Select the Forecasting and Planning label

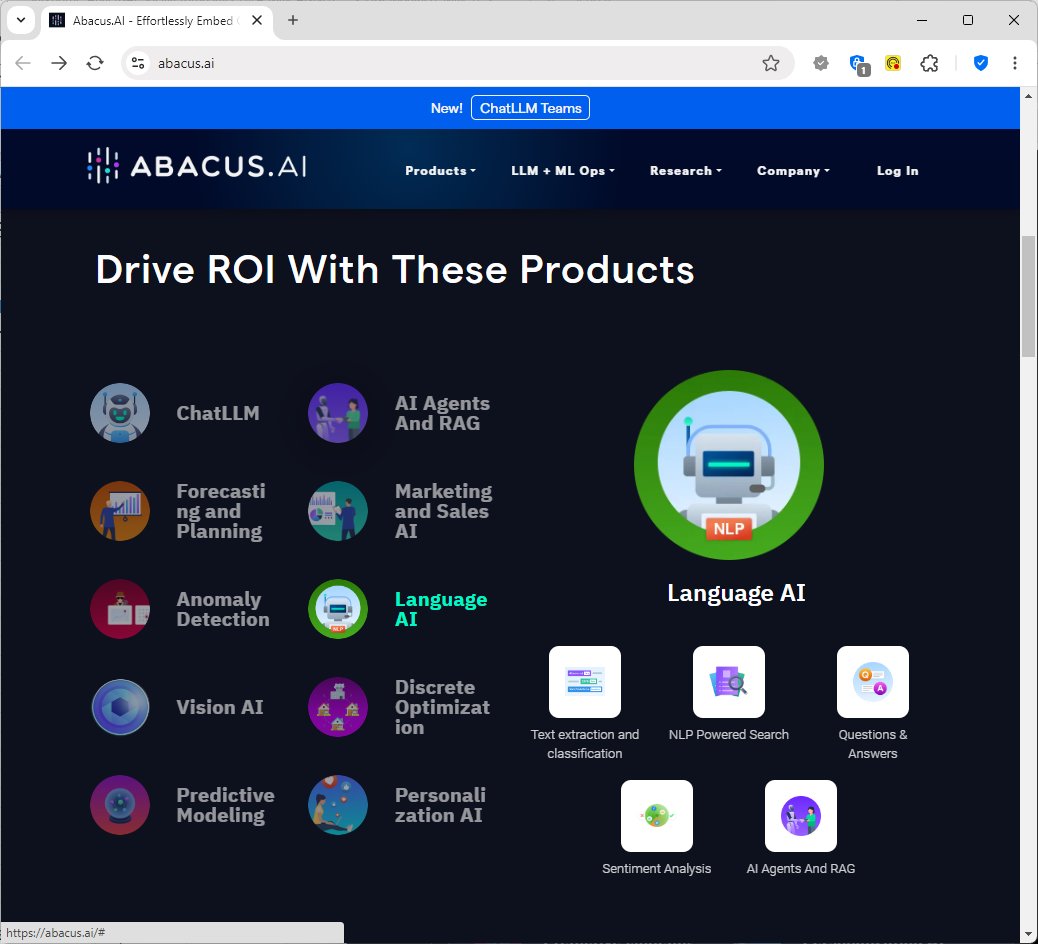point(220,511)
